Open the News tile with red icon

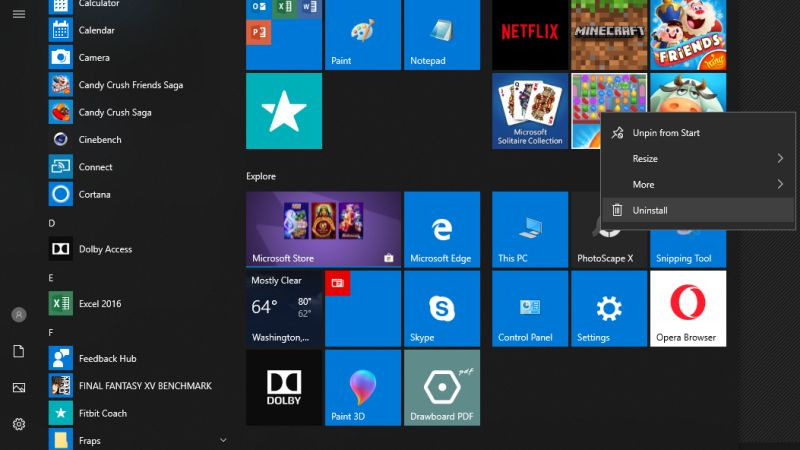(363, 309)
